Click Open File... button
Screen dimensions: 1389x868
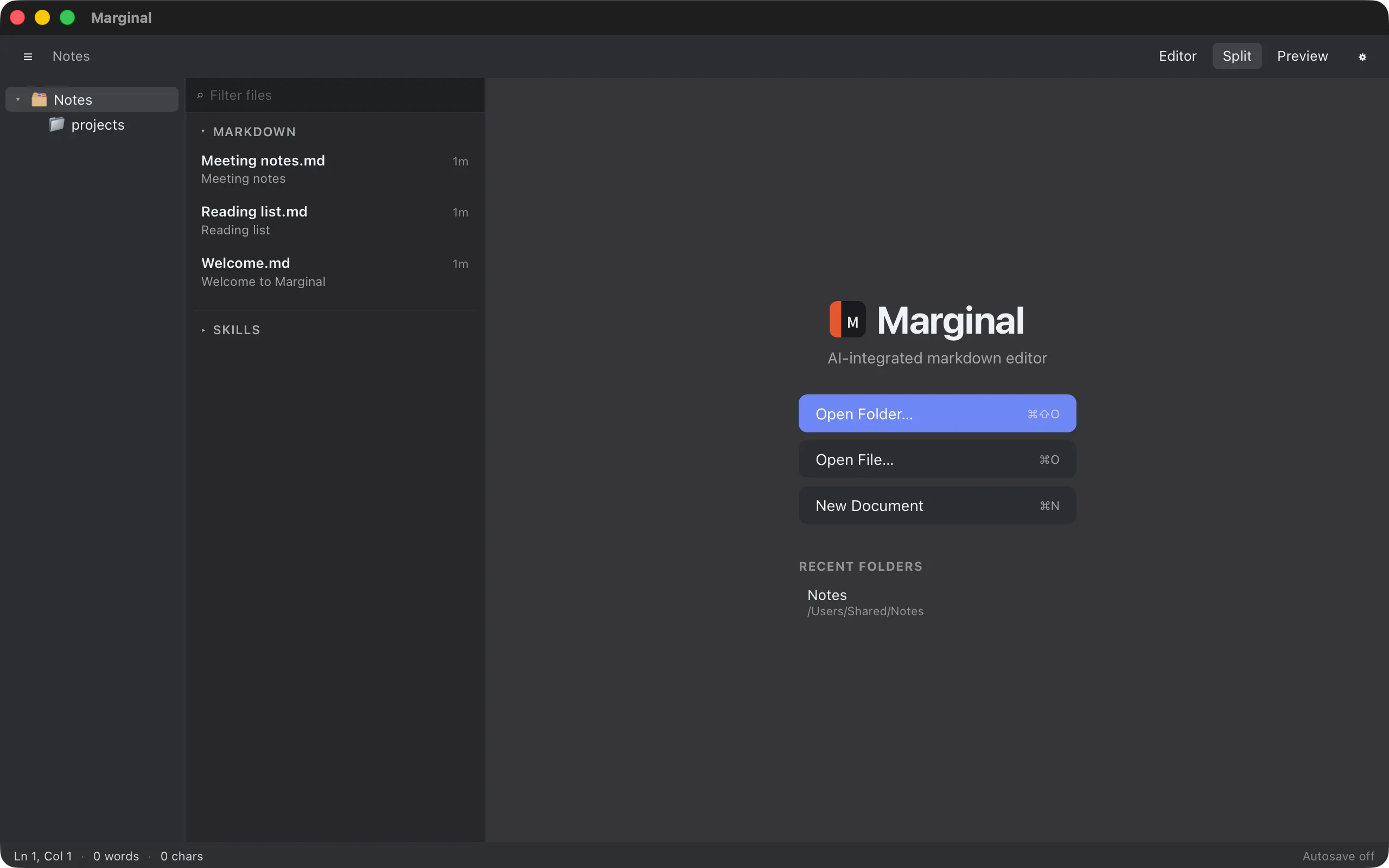coord(936,459)
